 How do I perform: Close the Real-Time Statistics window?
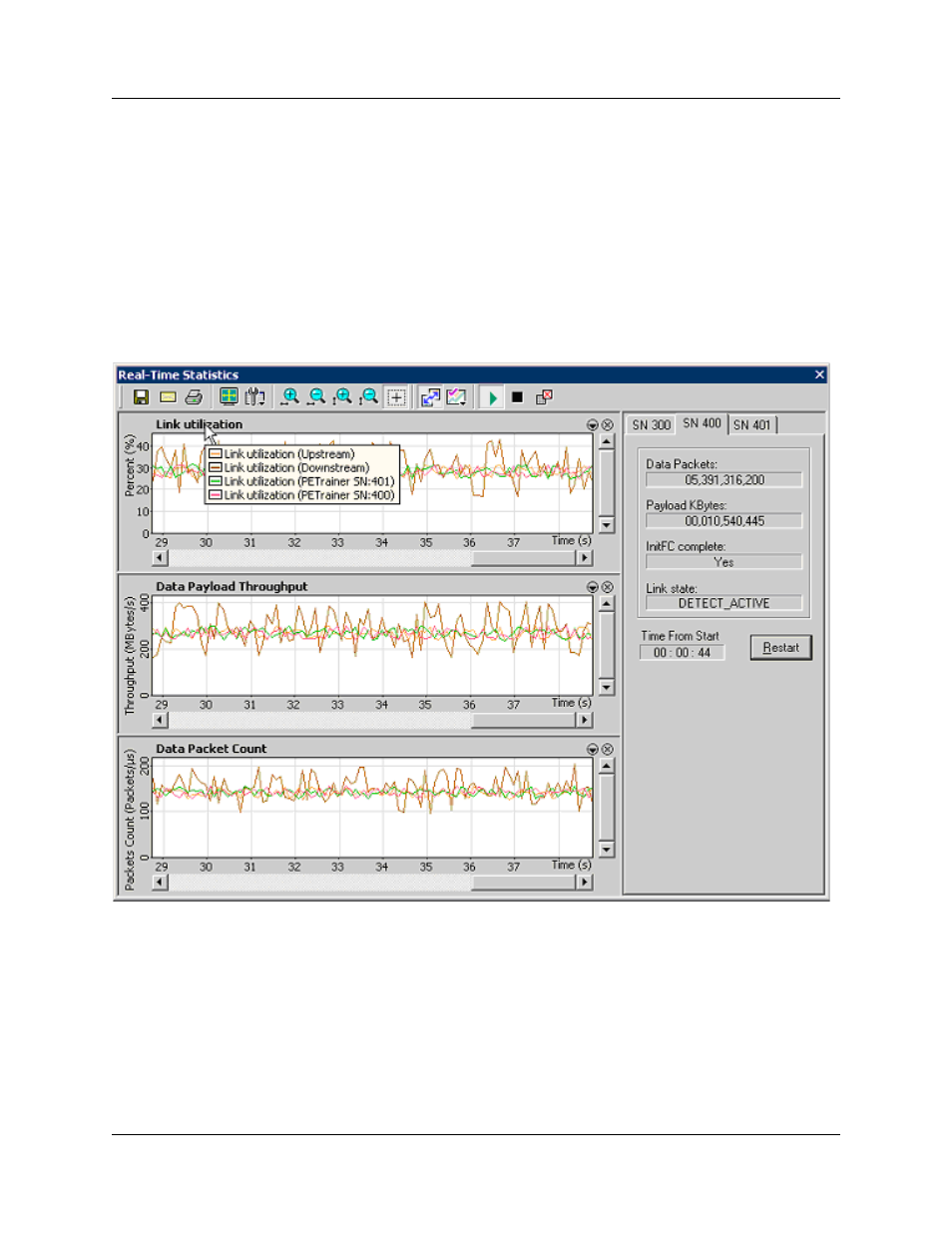point(819,375)
